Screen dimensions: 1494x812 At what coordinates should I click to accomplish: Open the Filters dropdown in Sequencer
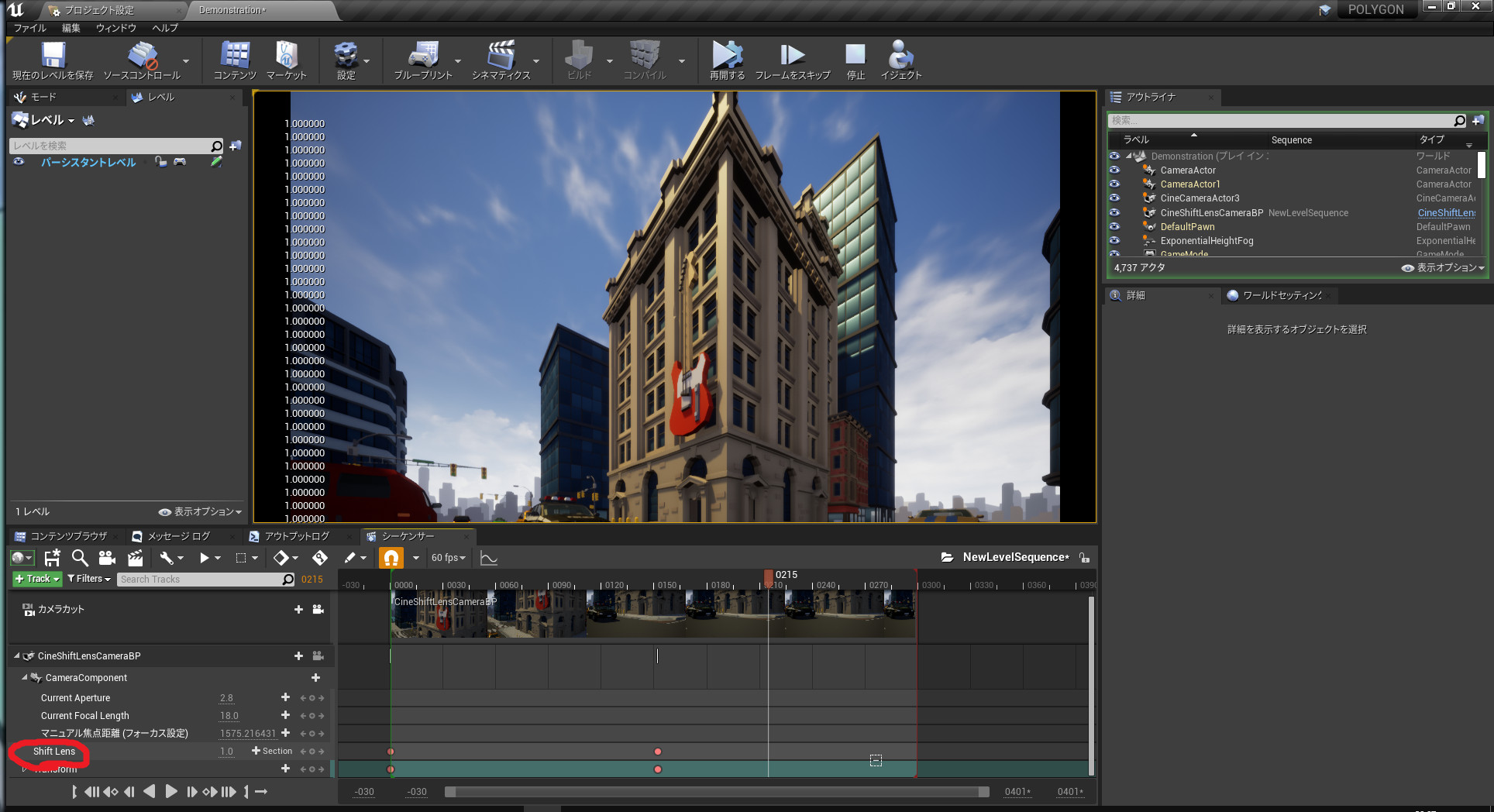click(x=89, y=579)
